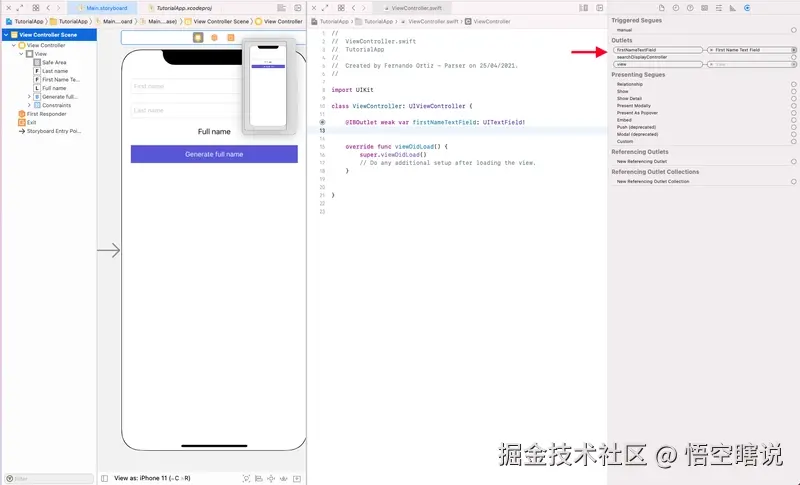
Task: Click the searchDisplayController outlet connection circle
Action: pos(794,57)
